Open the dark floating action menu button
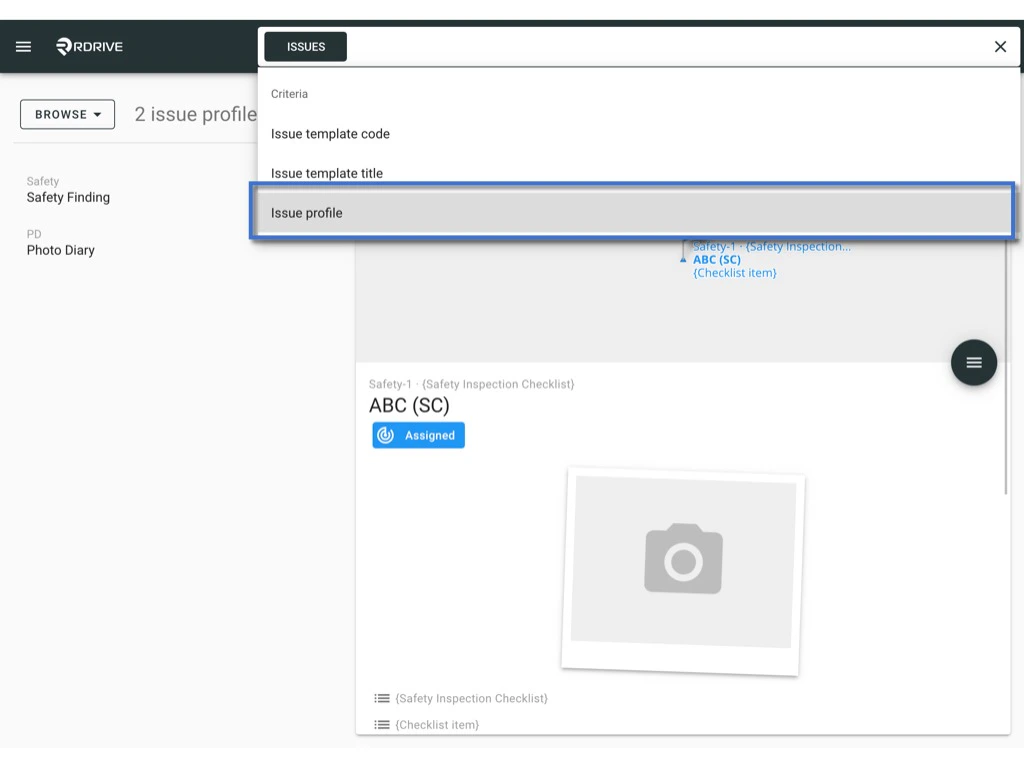The height and width of the screenshot is (768, 1024). 973,362
